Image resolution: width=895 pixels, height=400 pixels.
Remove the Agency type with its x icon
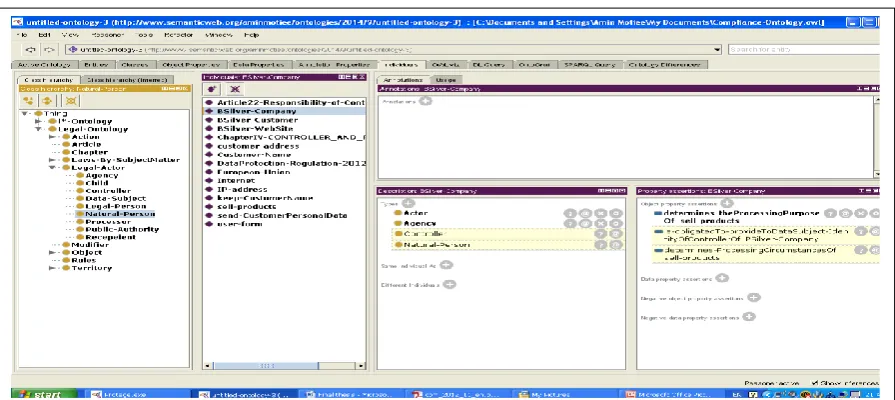tap(600, 223)
